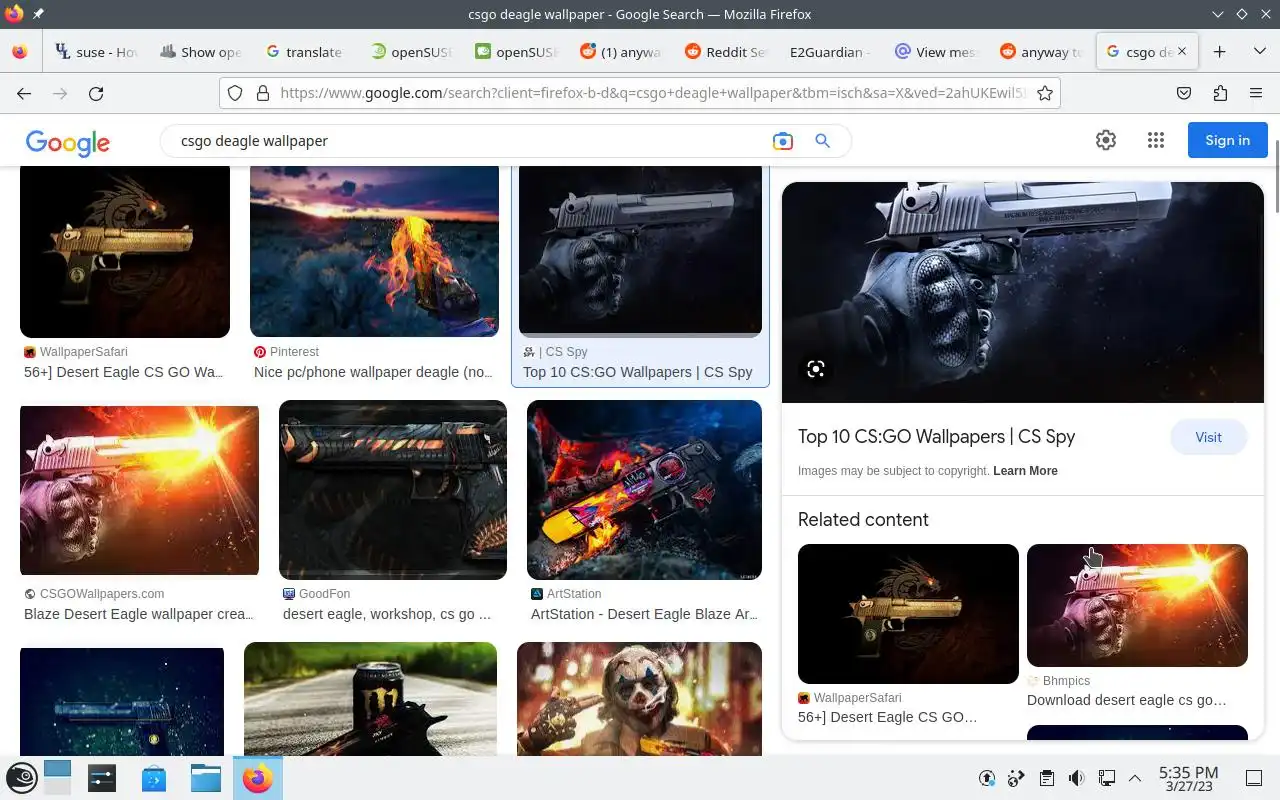Select the GoodFon desert eagle thumbnail

tap(393, 490)
